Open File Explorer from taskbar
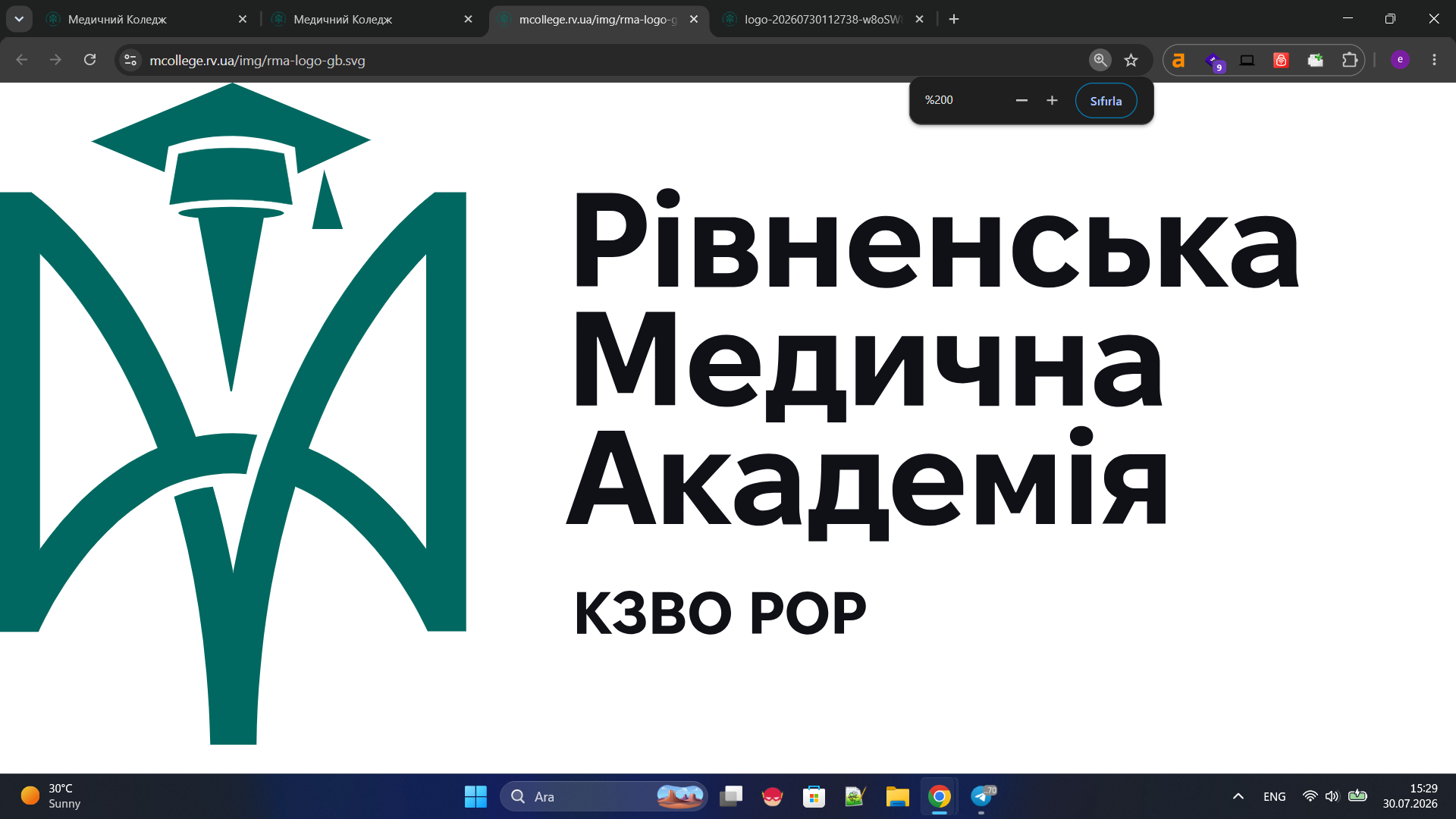The height and width of the screenshot is (819, 1456). tap(897, 796)
